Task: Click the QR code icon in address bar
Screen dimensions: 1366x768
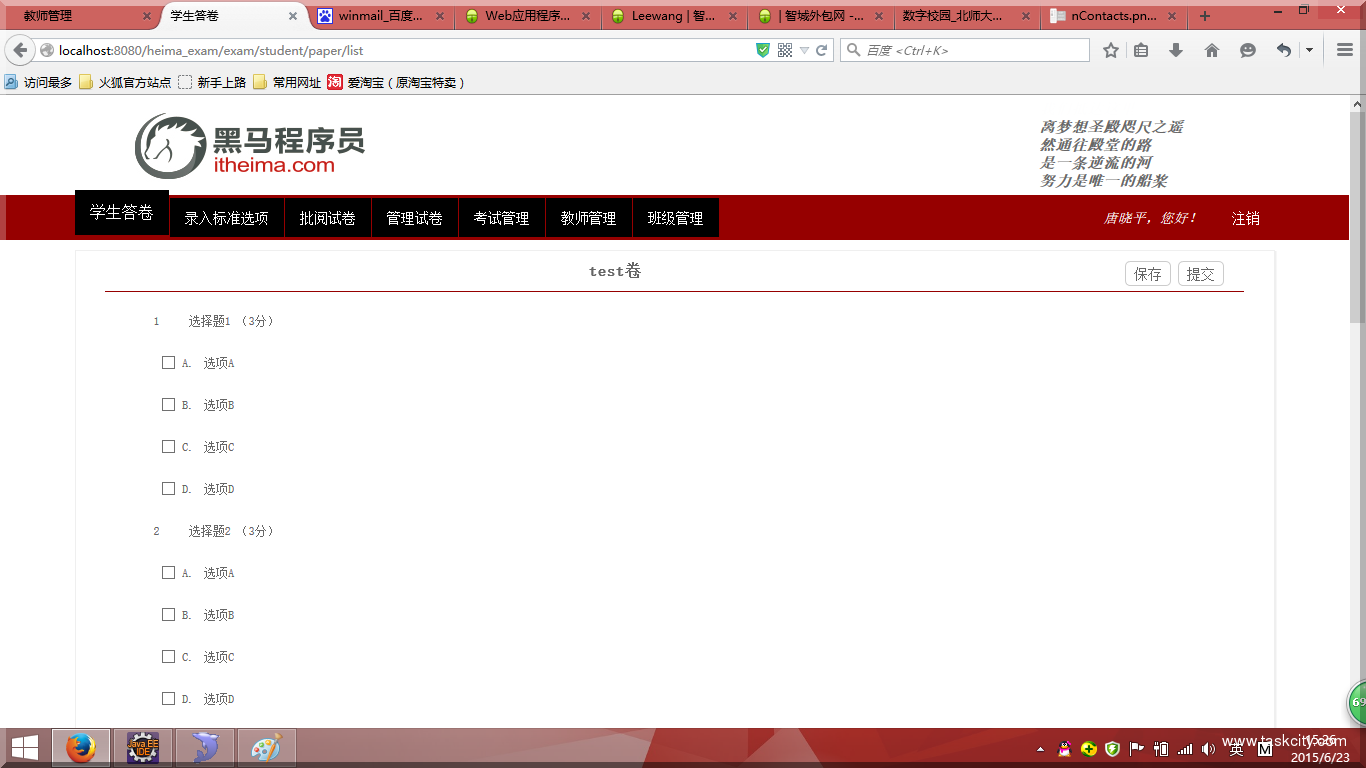Action: point(785,50)
